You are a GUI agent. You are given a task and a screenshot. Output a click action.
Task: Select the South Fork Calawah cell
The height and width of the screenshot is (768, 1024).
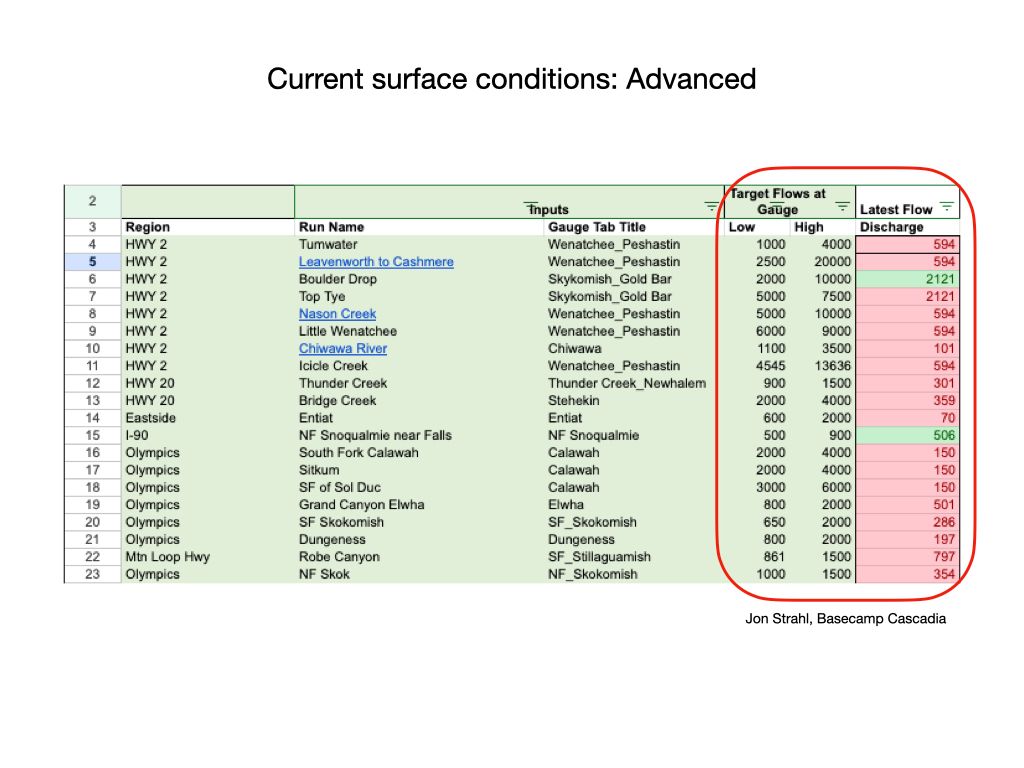[x=419, y=453]
